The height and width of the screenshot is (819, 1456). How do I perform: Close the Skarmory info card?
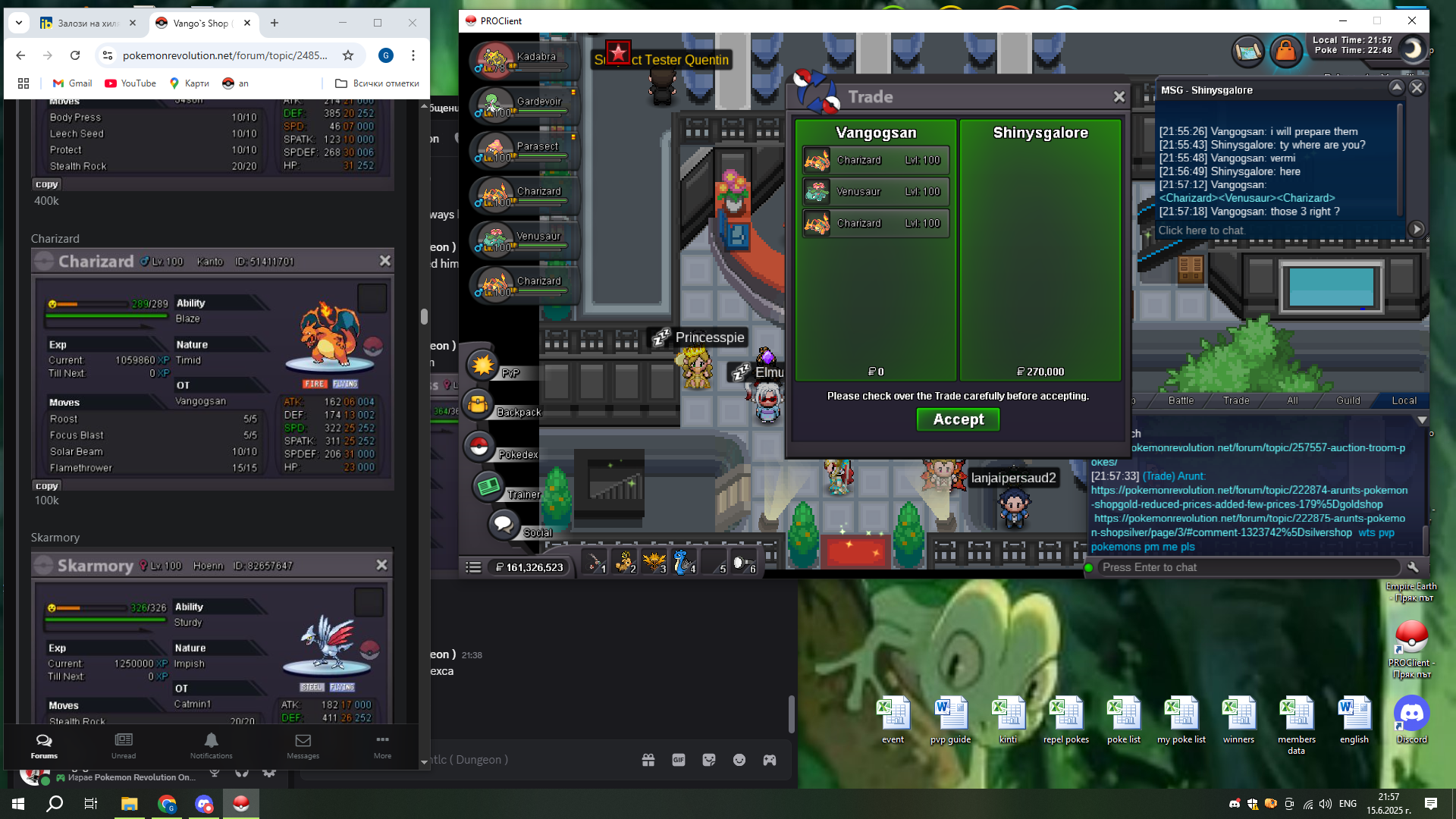381,565
